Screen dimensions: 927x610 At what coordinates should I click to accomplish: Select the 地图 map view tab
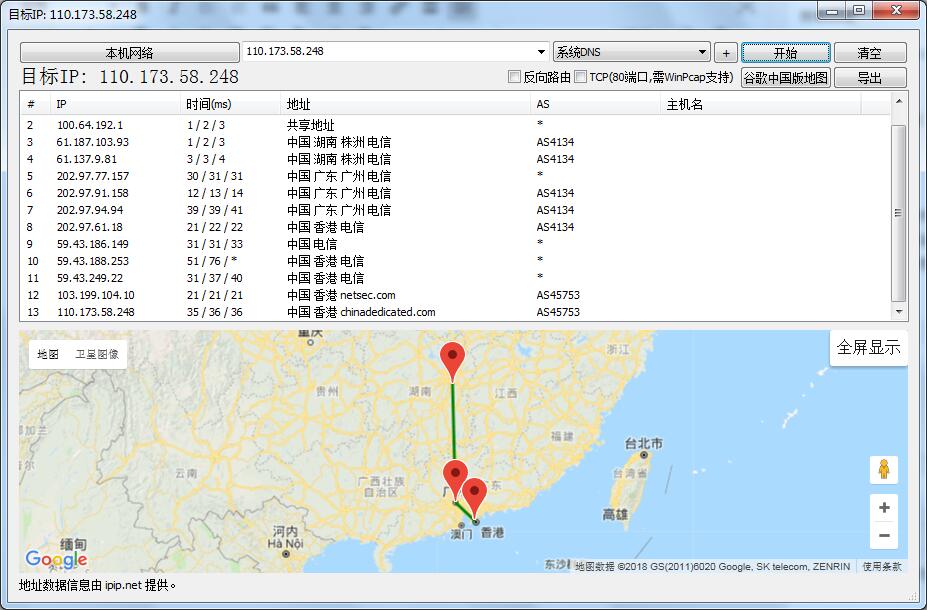(x=48, y=354)
